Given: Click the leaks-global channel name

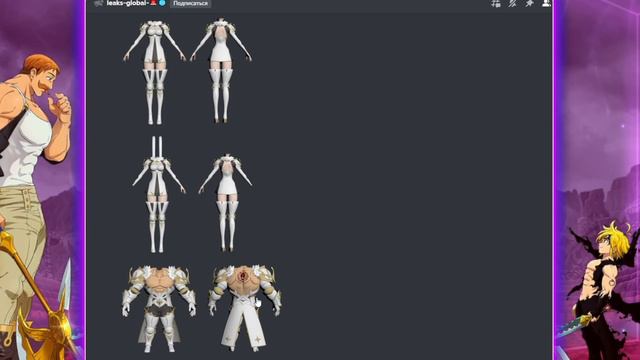Looking at the screenshot, I should pos(128,3).
